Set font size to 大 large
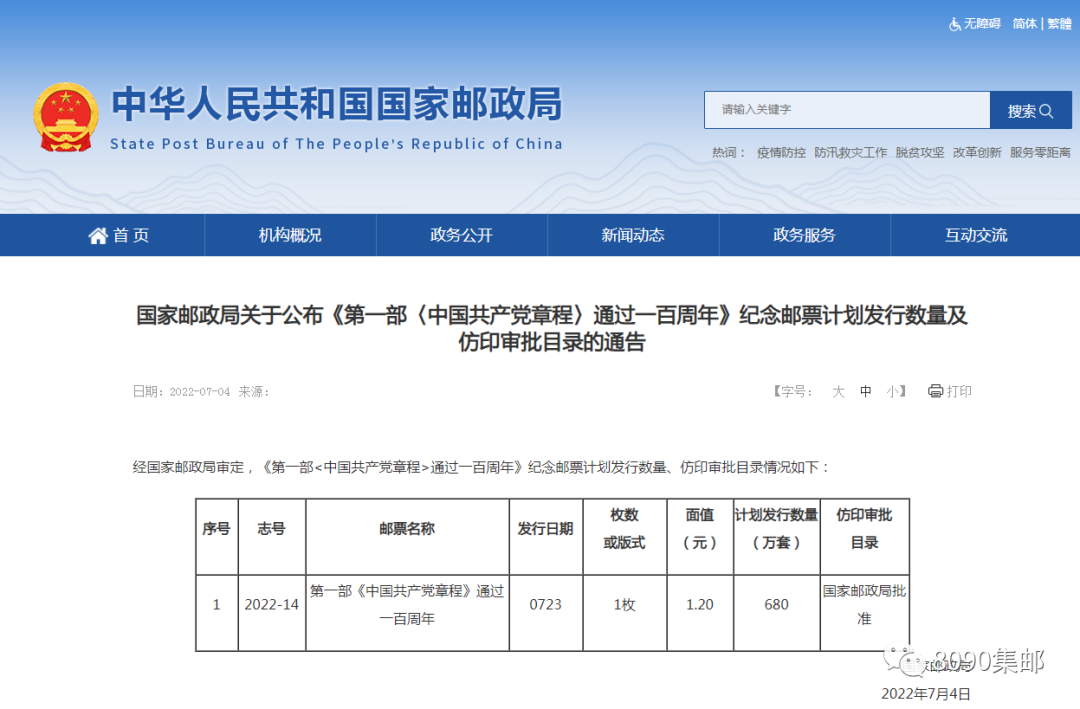Image resolution: width=1080 pixels, height=709 pixels. pyautogui.click(x=838, y=391)
